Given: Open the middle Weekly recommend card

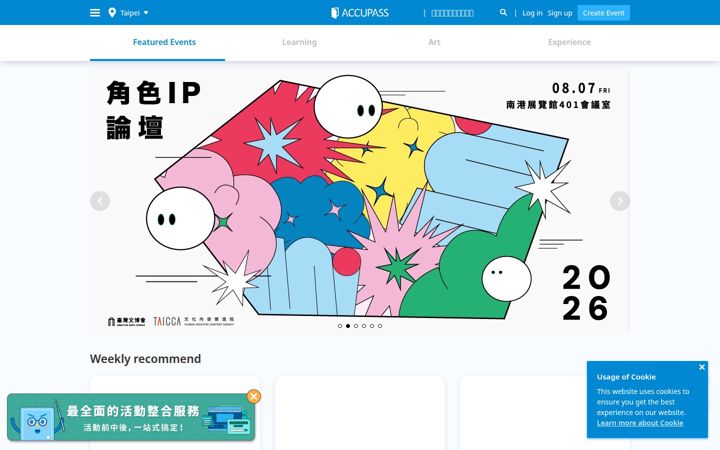Looking at the screenshot, I should click(360, 412).
